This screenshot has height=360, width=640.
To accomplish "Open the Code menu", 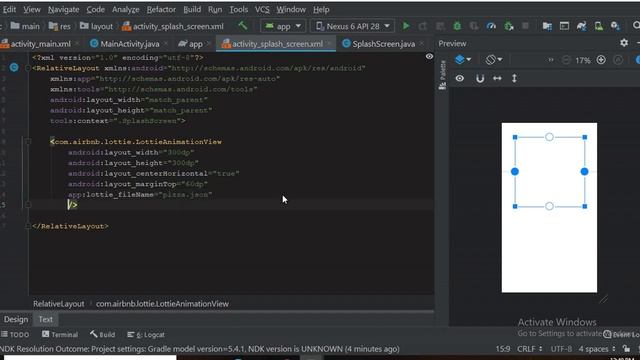I will [x=96, y=9].
